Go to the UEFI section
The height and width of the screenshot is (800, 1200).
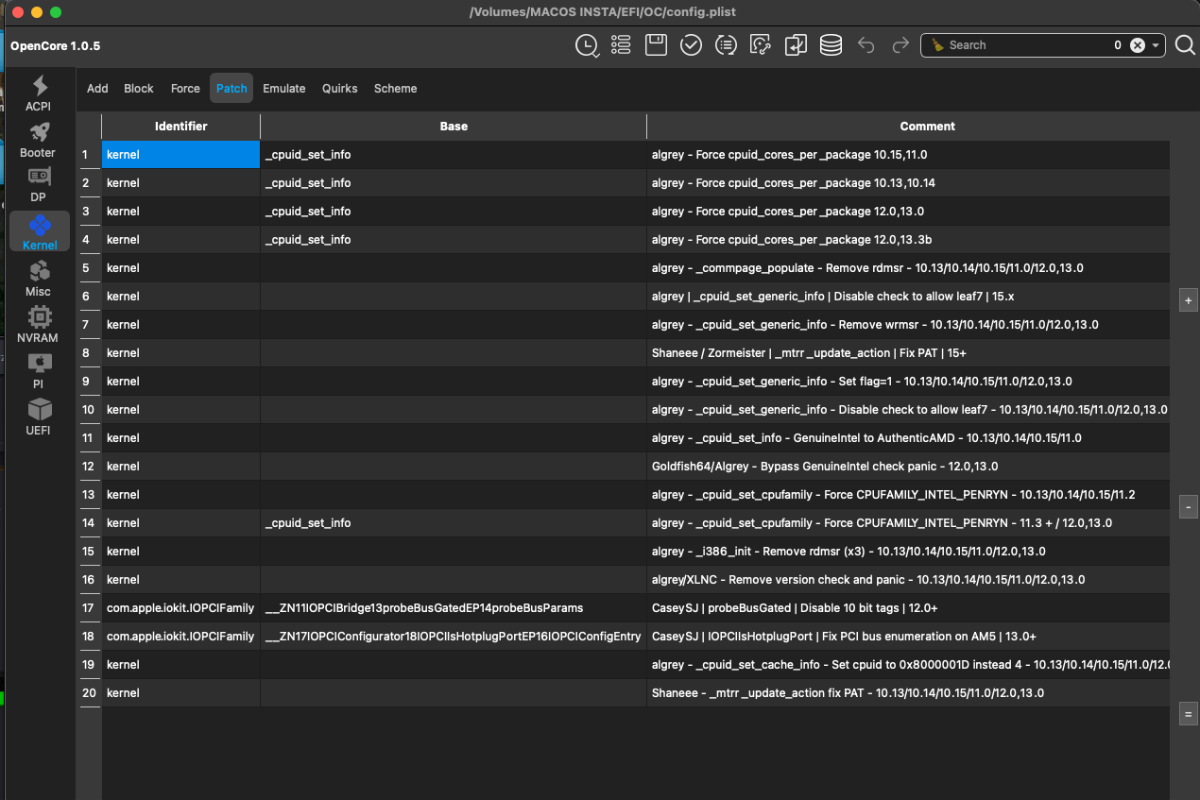[x=38, y=417]
